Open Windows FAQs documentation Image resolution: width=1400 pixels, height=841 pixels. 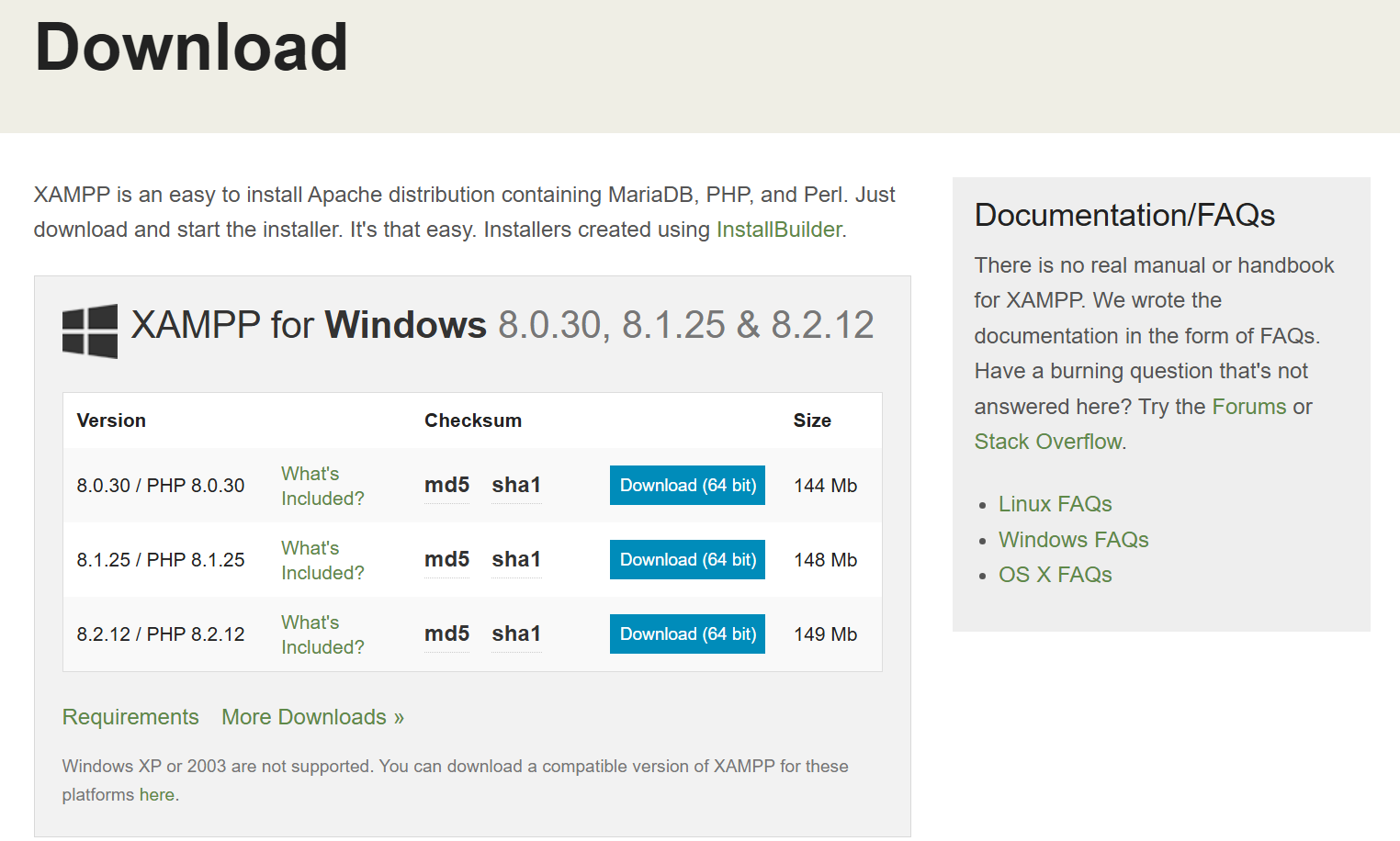(x=1073, y=540)
